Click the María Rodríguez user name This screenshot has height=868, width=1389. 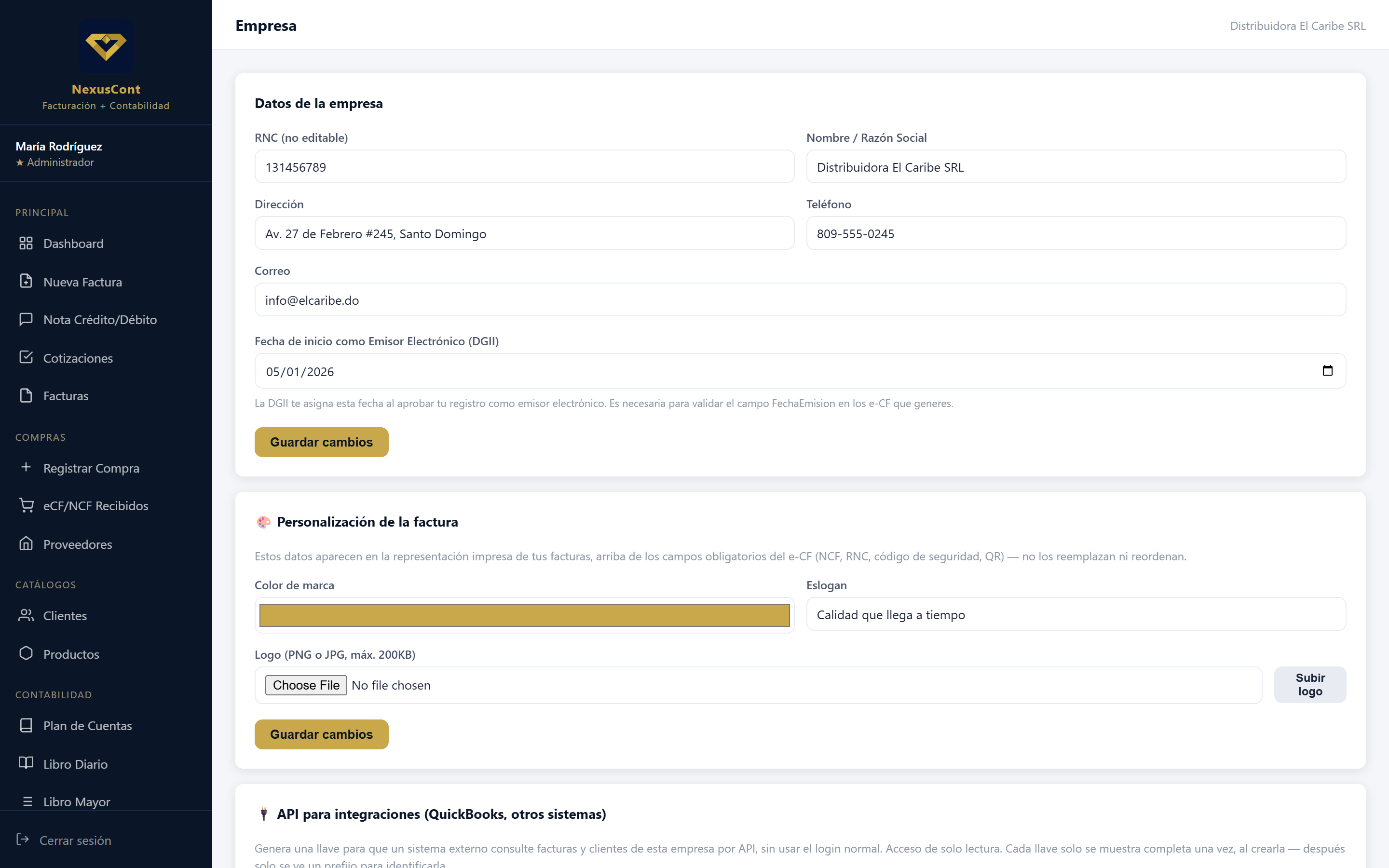pos(58,147)
